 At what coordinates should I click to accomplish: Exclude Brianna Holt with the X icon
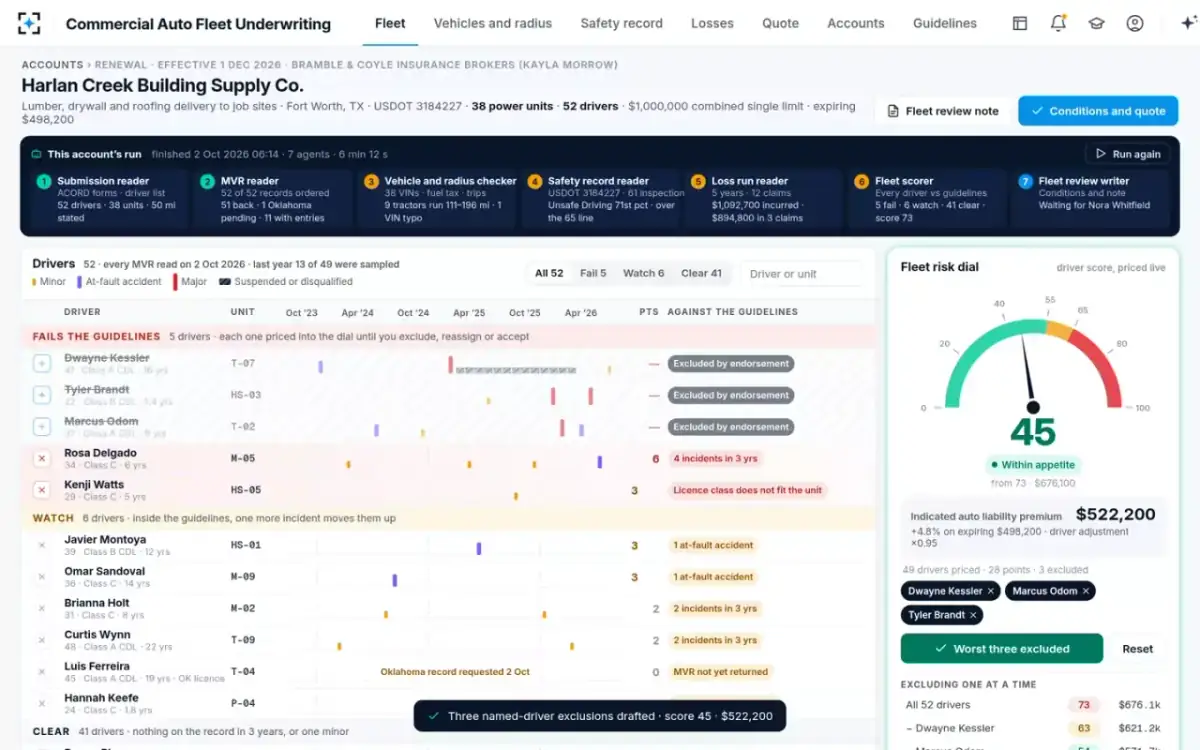click(x=42, y=608)
